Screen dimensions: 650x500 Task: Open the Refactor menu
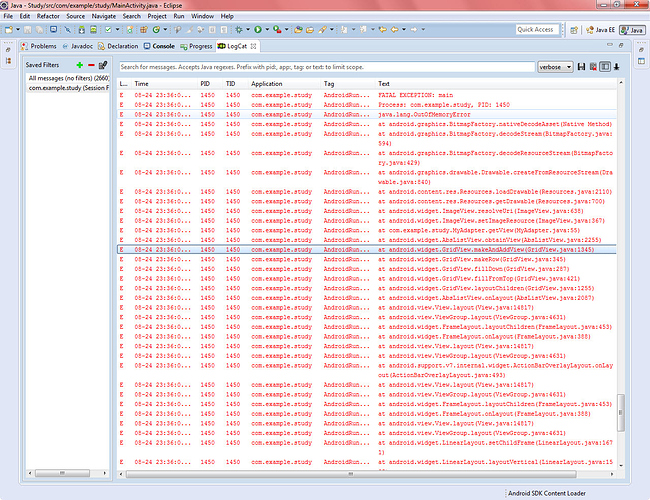pos(47,16)
